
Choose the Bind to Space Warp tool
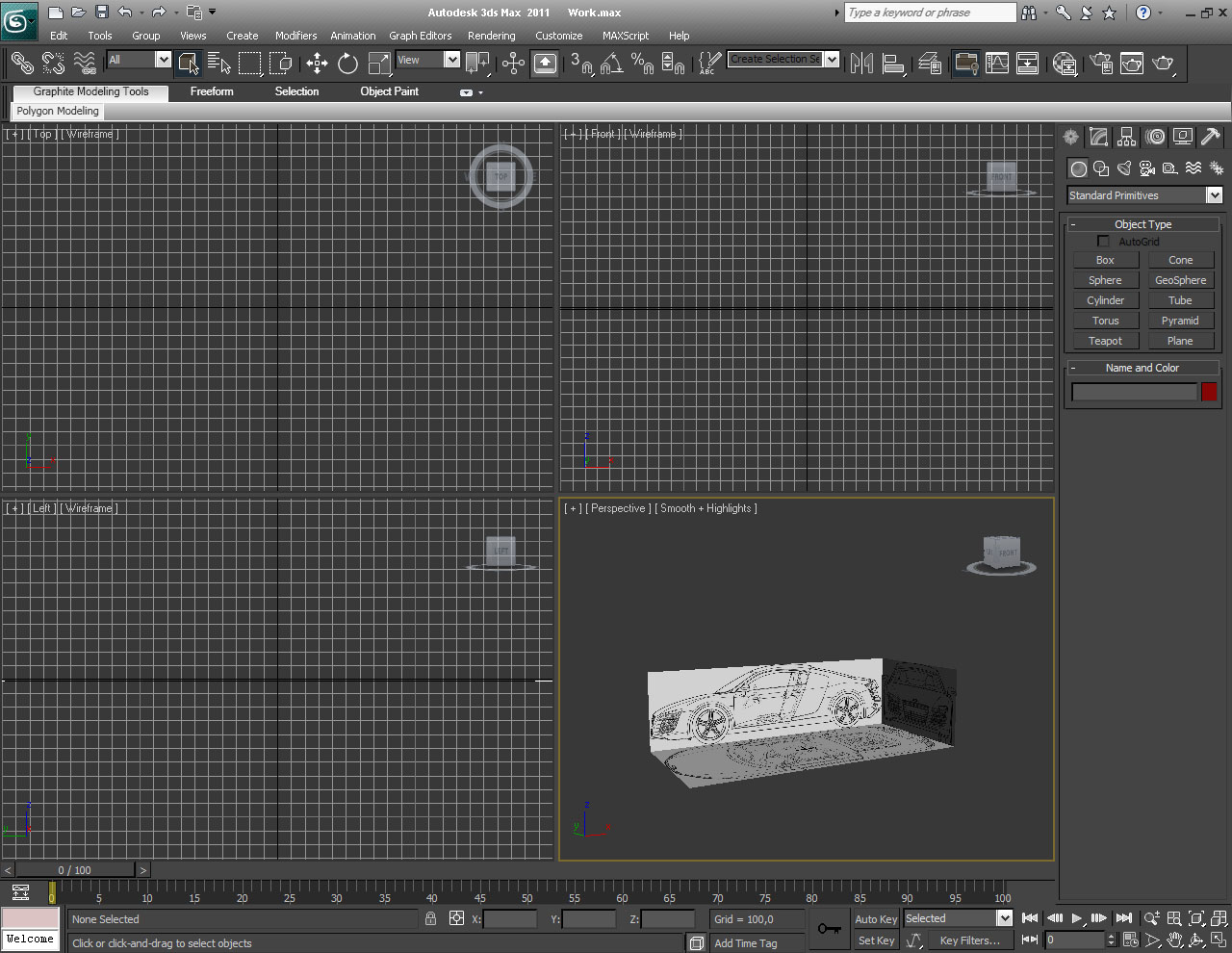click(85, 64)
